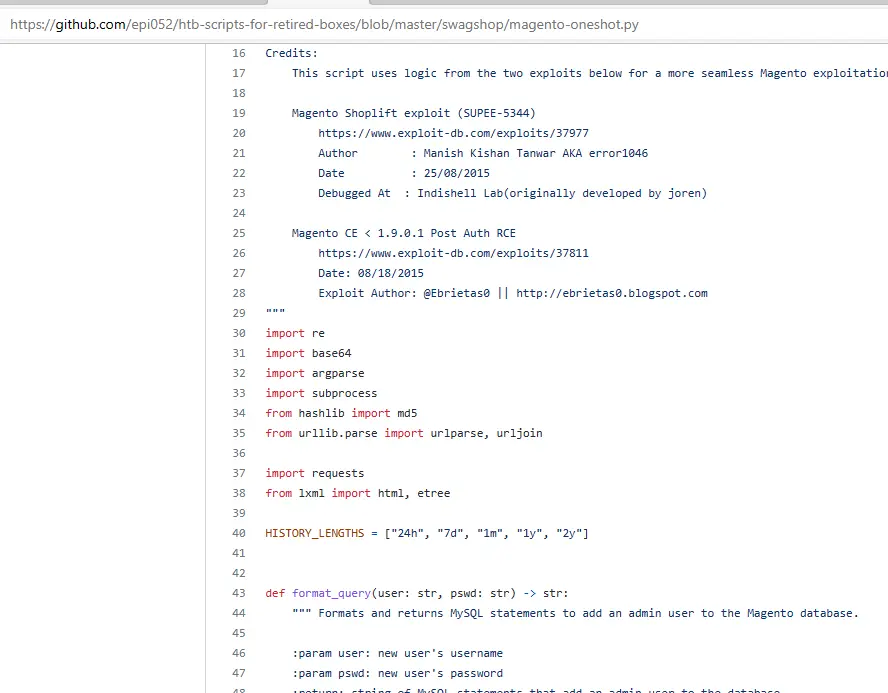Click 'HISTORY_LENGTHS' constant name
Screen dimensions: 888x693
tap(315, 533)
